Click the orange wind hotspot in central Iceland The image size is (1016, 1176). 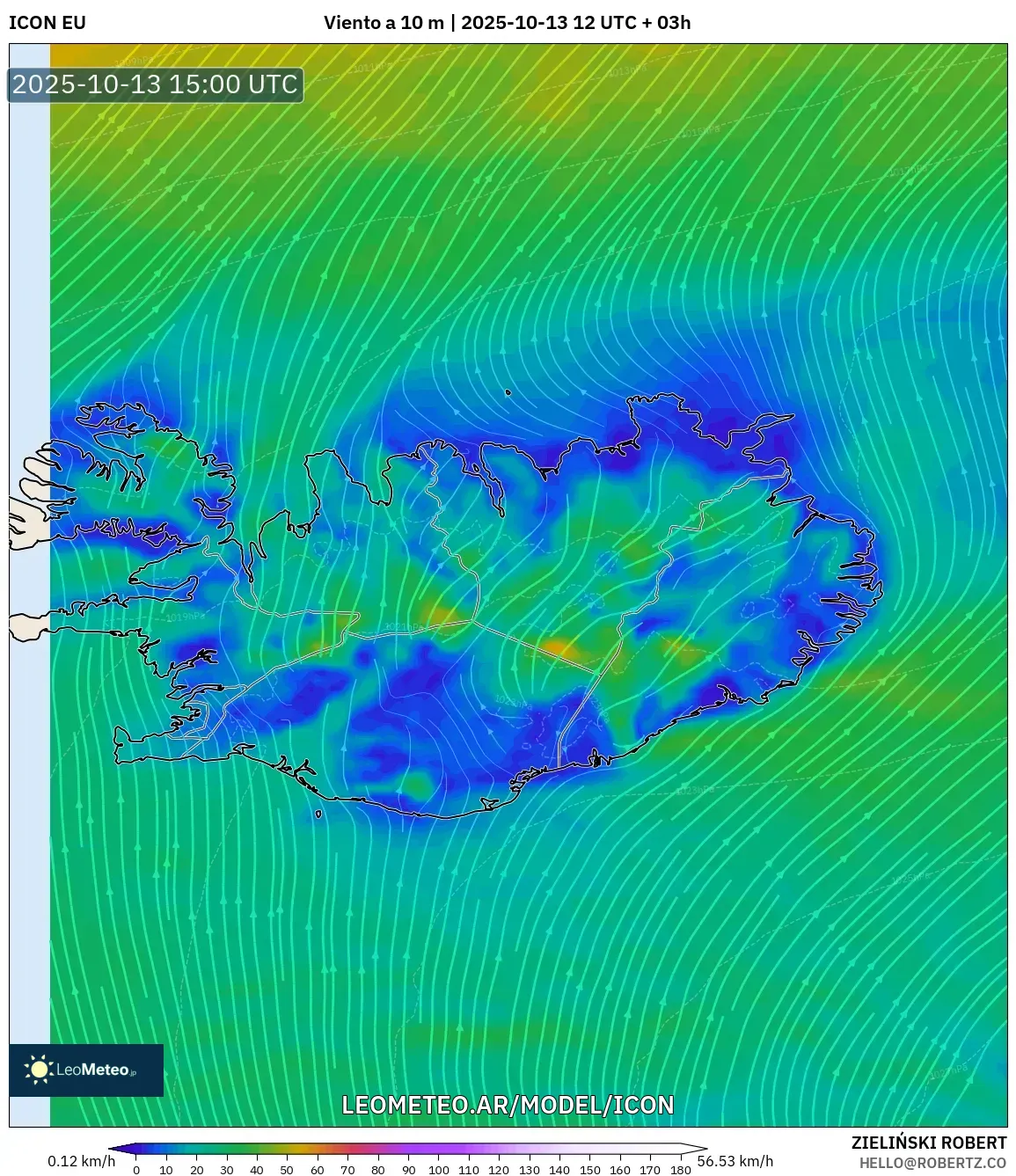[x=557, y=649]
